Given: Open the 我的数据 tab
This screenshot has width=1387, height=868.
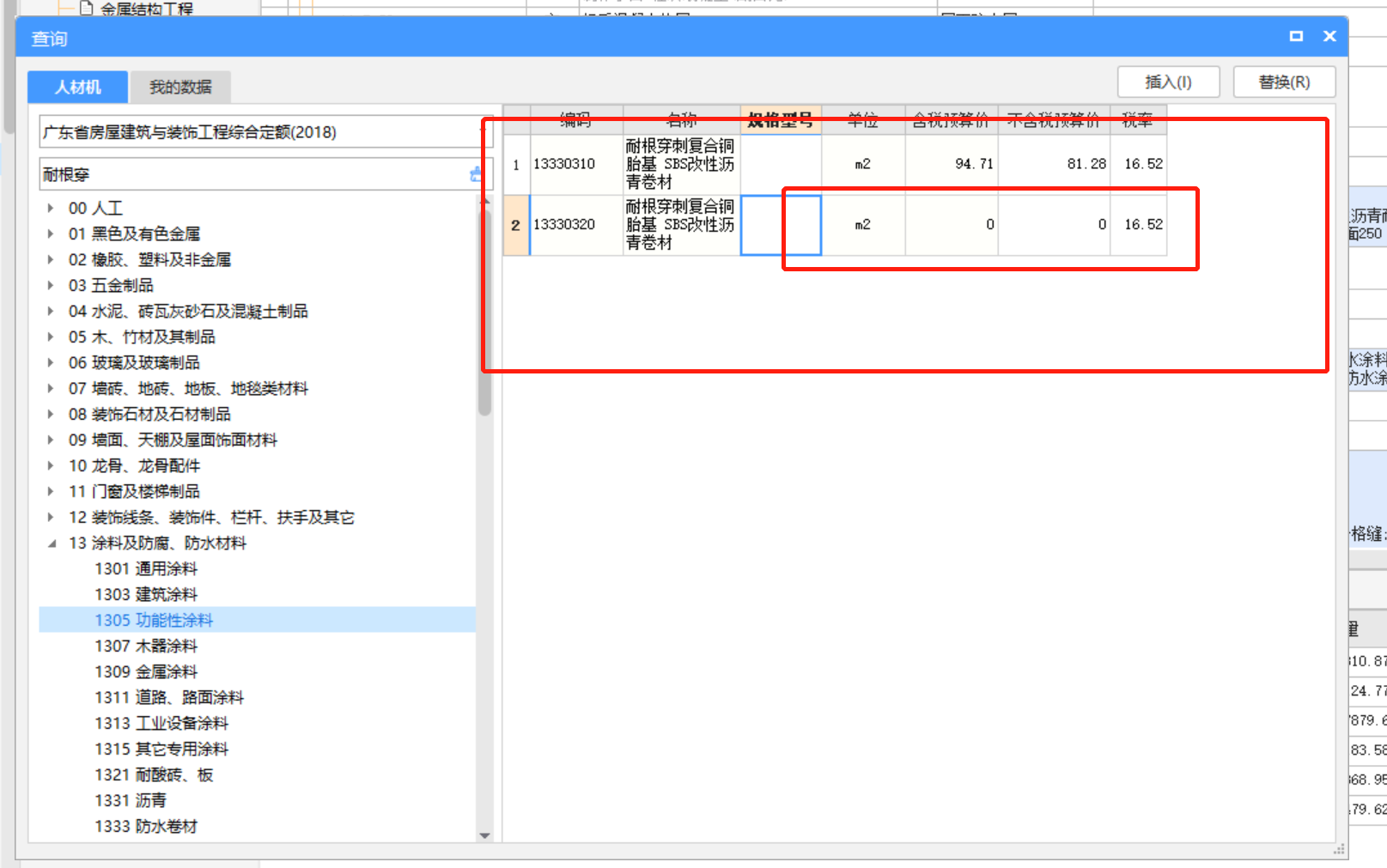Looking at the screenshot, I should [180, 87].
